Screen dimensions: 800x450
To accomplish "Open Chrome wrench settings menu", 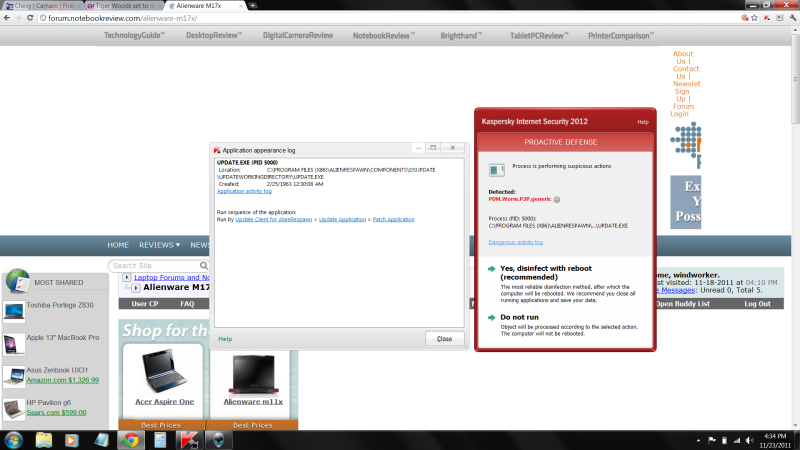I will click(792, 18).
